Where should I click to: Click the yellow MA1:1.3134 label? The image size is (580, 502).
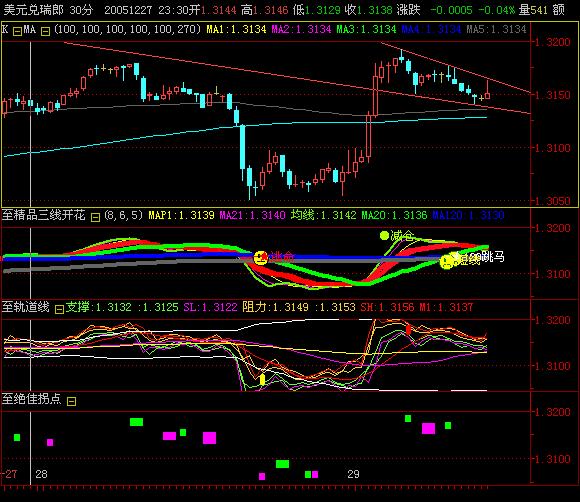236,29
